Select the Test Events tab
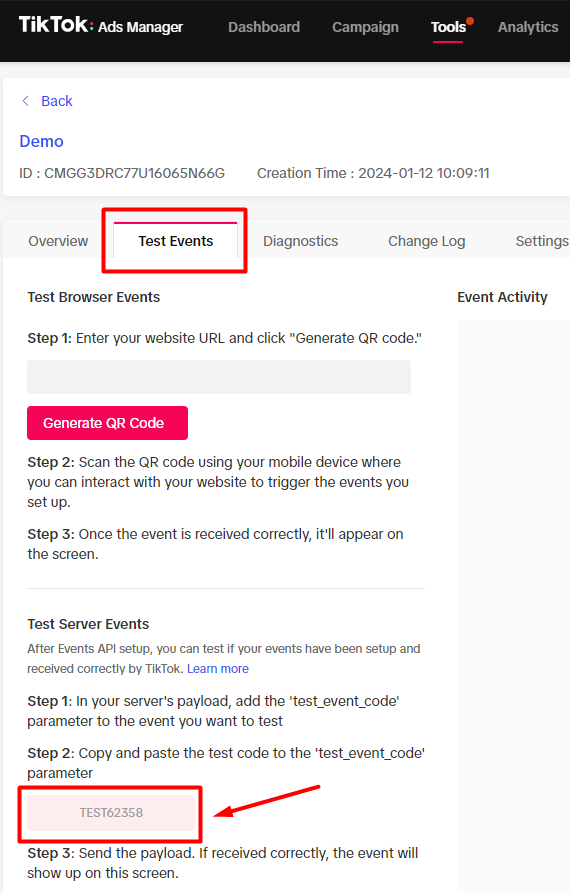The image size is (570, 892). tap(176, 241)
